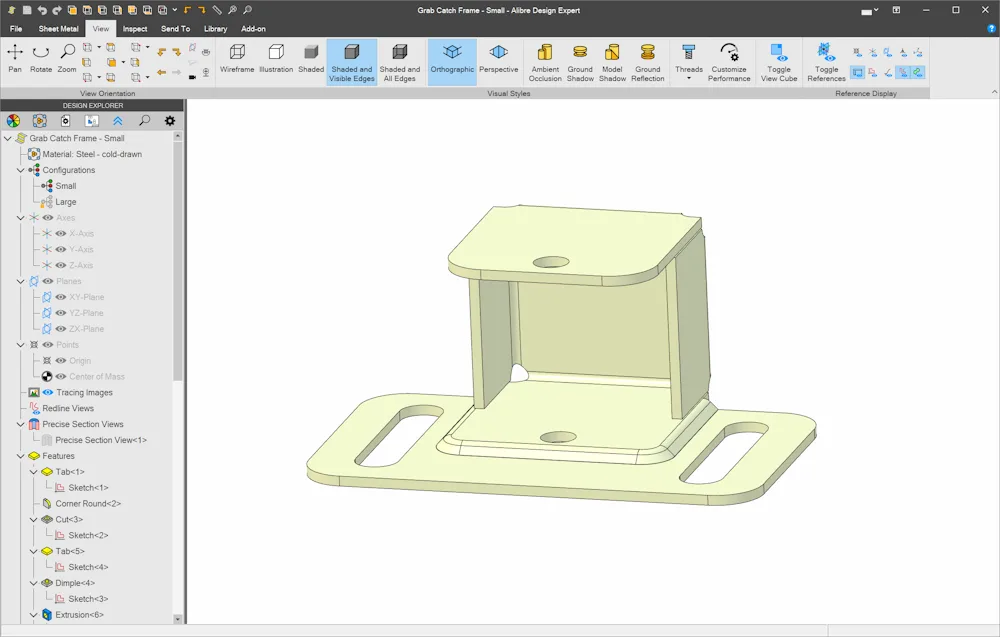Select Precise Section View<1> in the tree
The width and height of the screenshot is (1000, 637).
pos(101,440)
